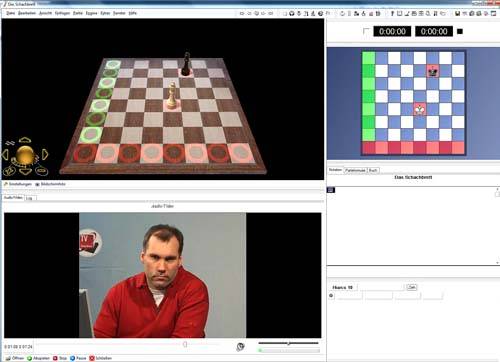Open the Hilfe menu
This screenshot has height=362, width=500.
133,13
